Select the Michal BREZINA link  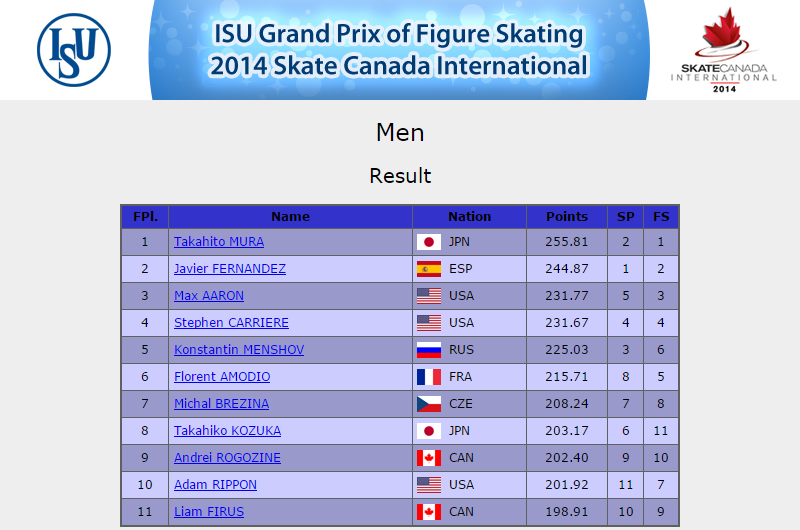pyautogui.click(x=221, y=404)
